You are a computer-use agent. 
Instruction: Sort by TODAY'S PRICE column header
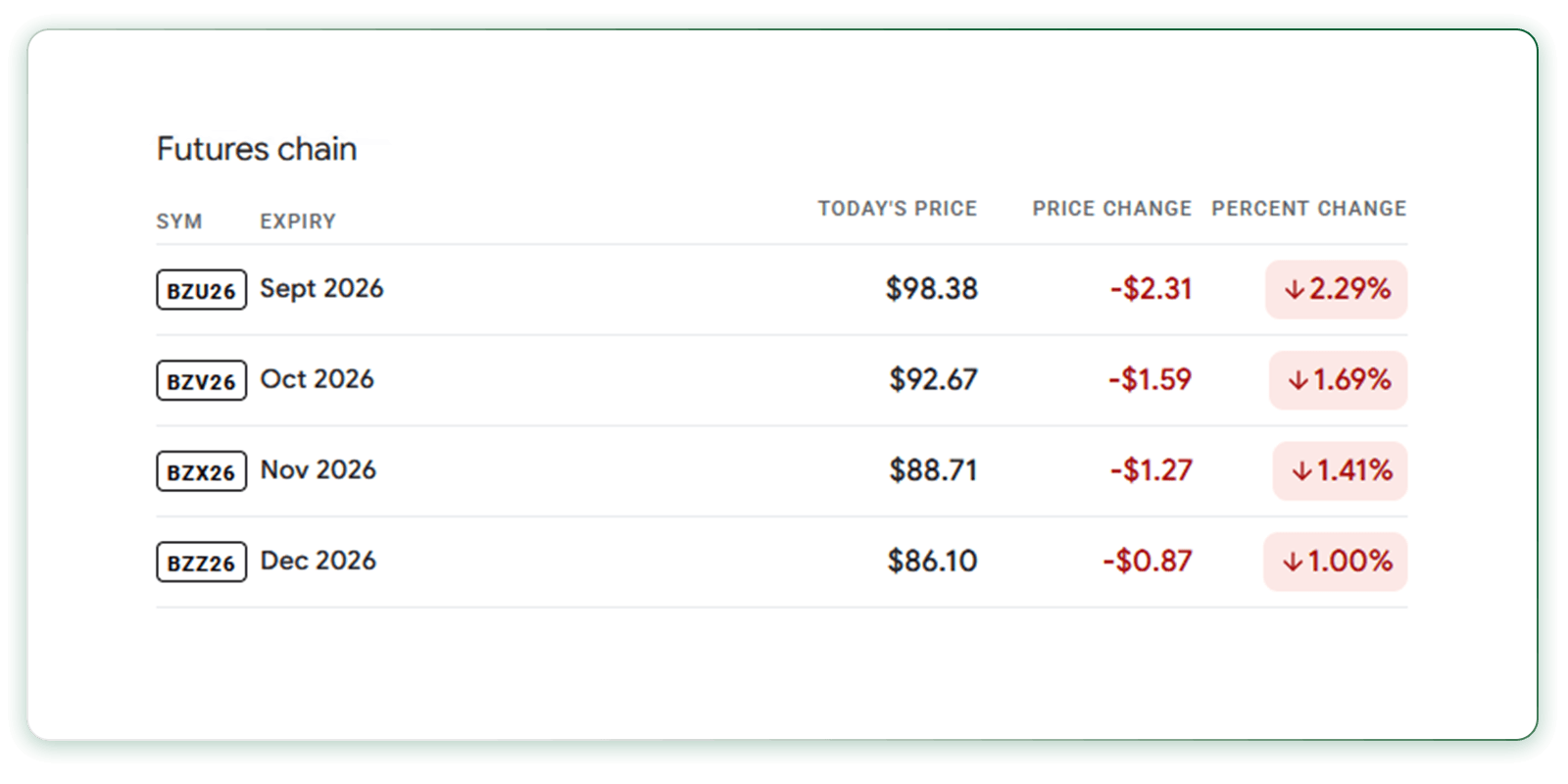point(898,209)
